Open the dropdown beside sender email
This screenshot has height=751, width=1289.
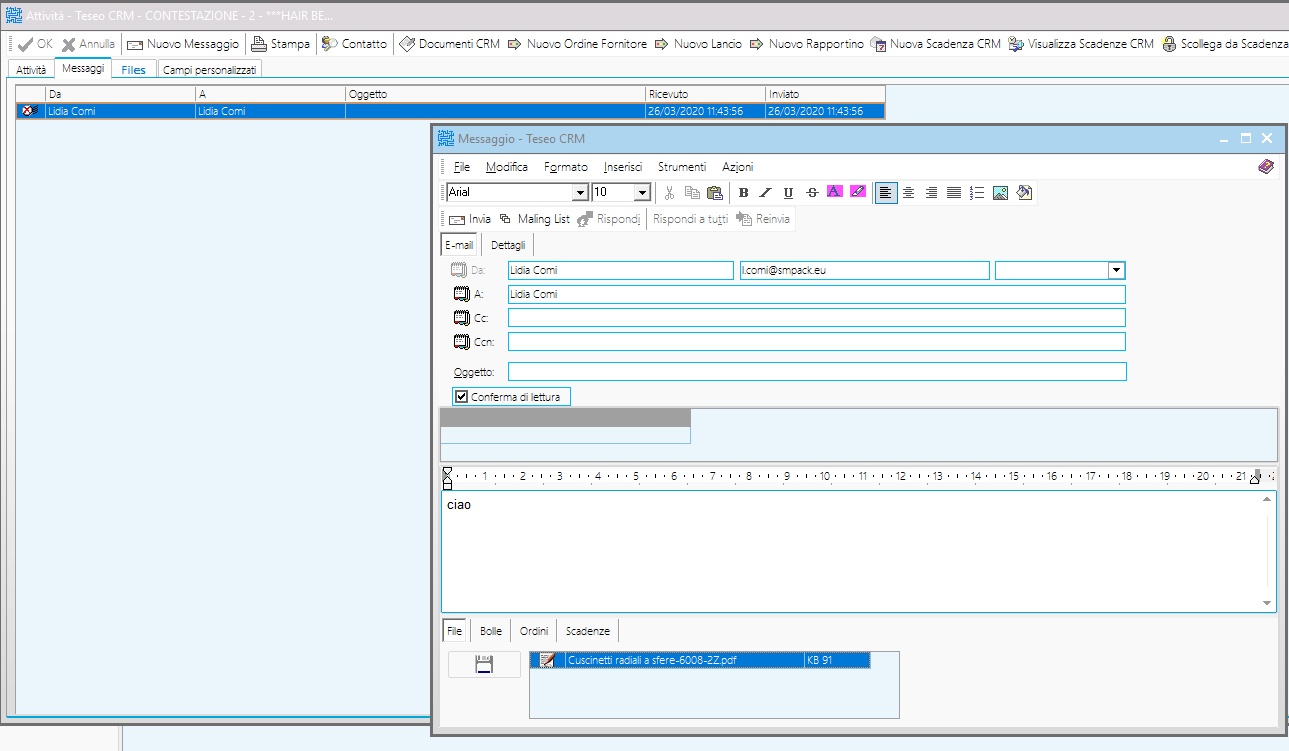1116,270
